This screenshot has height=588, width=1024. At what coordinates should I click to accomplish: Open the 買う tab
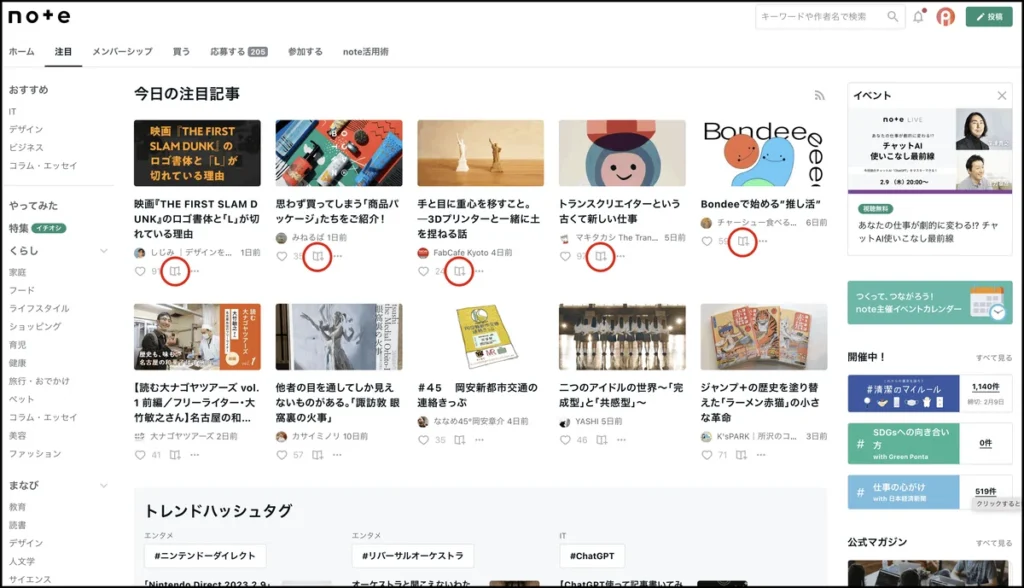(x=181, y=52)
